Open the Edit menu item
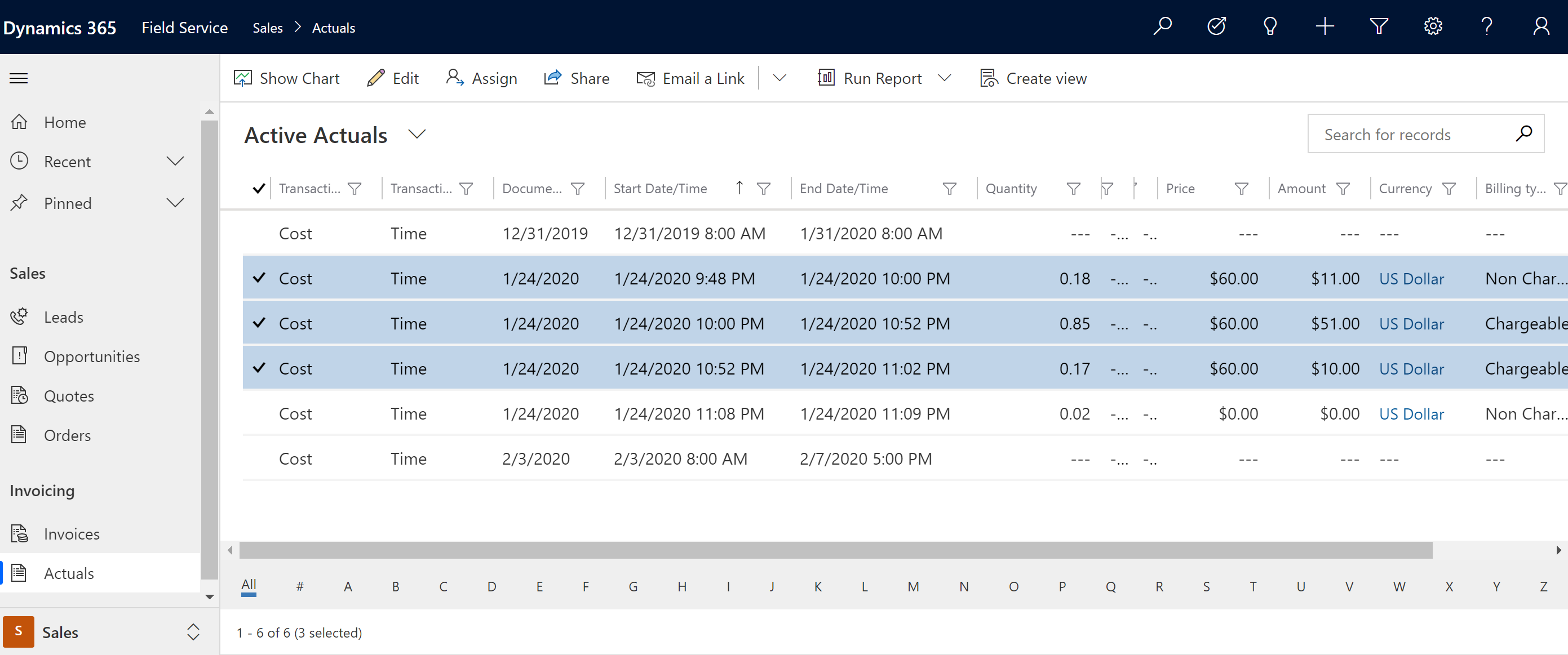 pyautogui.click(x=393, y=78)
